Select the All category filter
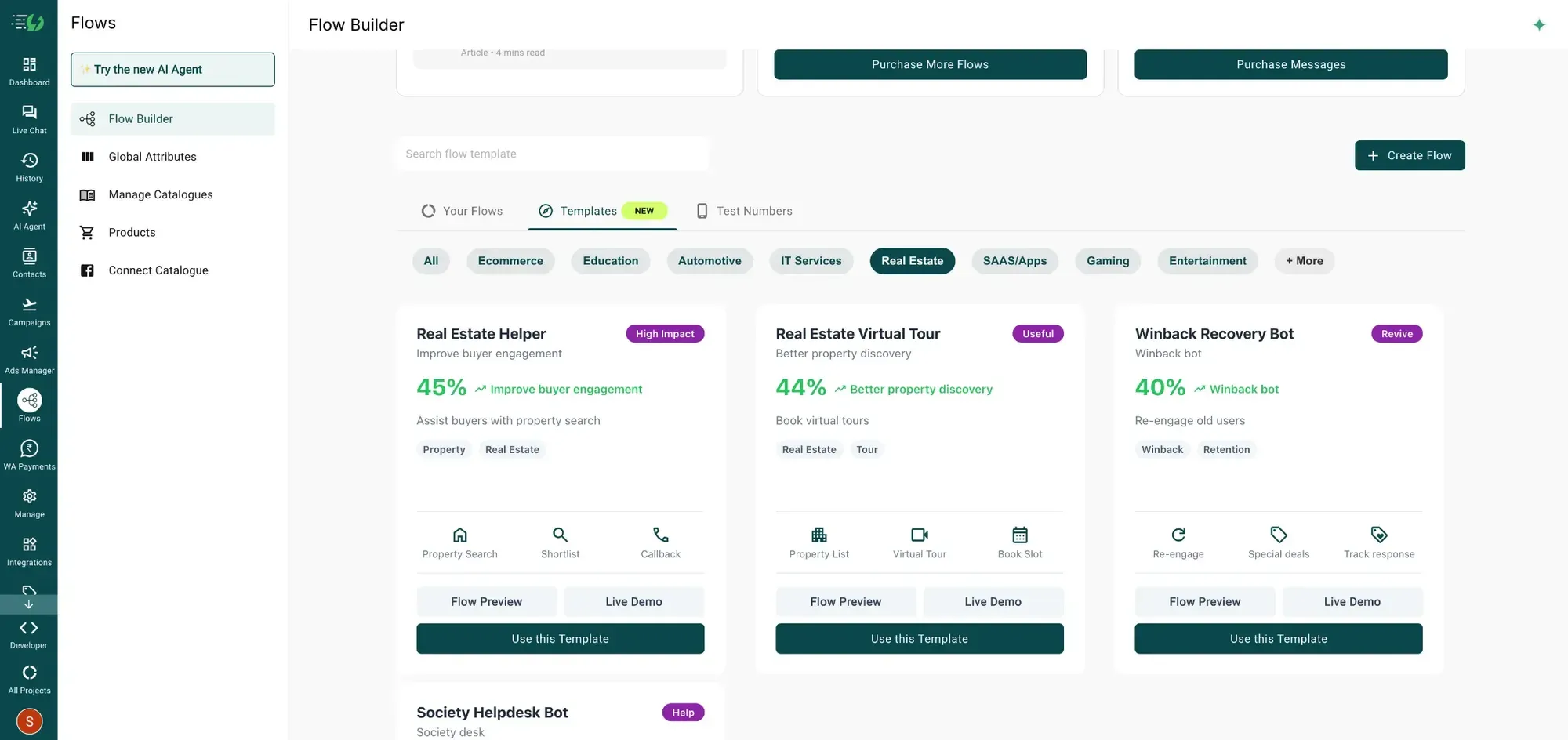Image resolution: width=1568 pixels, height=740 pixels. [x=431, y=261]
